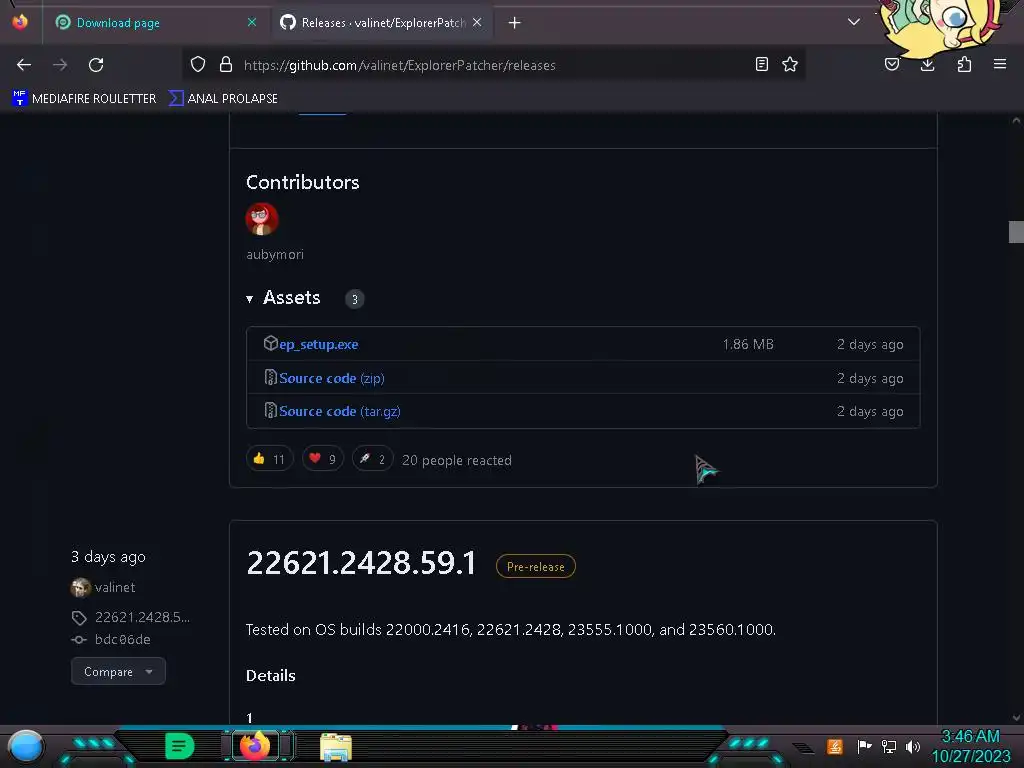
Task: Click the '1.86 MB' file size
Action: pyautogui.click(x=748, y=344)
